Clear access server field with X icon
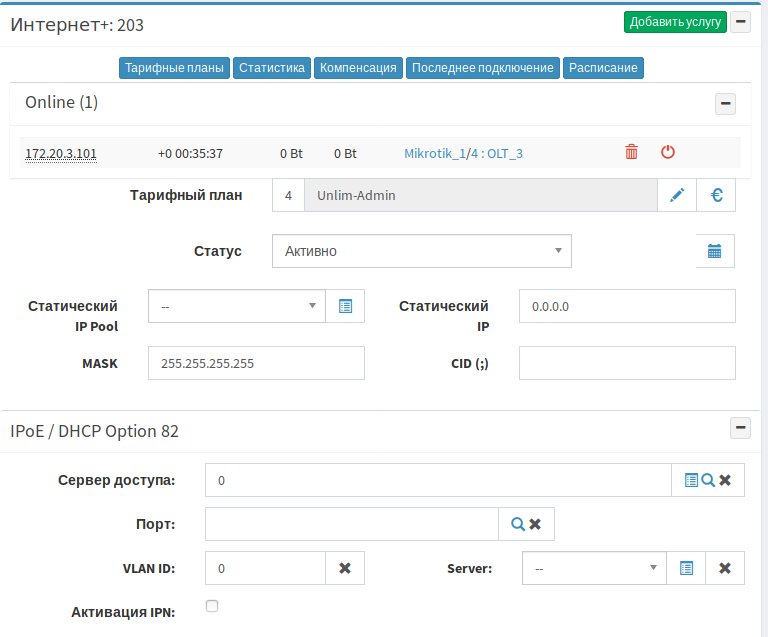 pyautogui.click(x=725, y=480)
